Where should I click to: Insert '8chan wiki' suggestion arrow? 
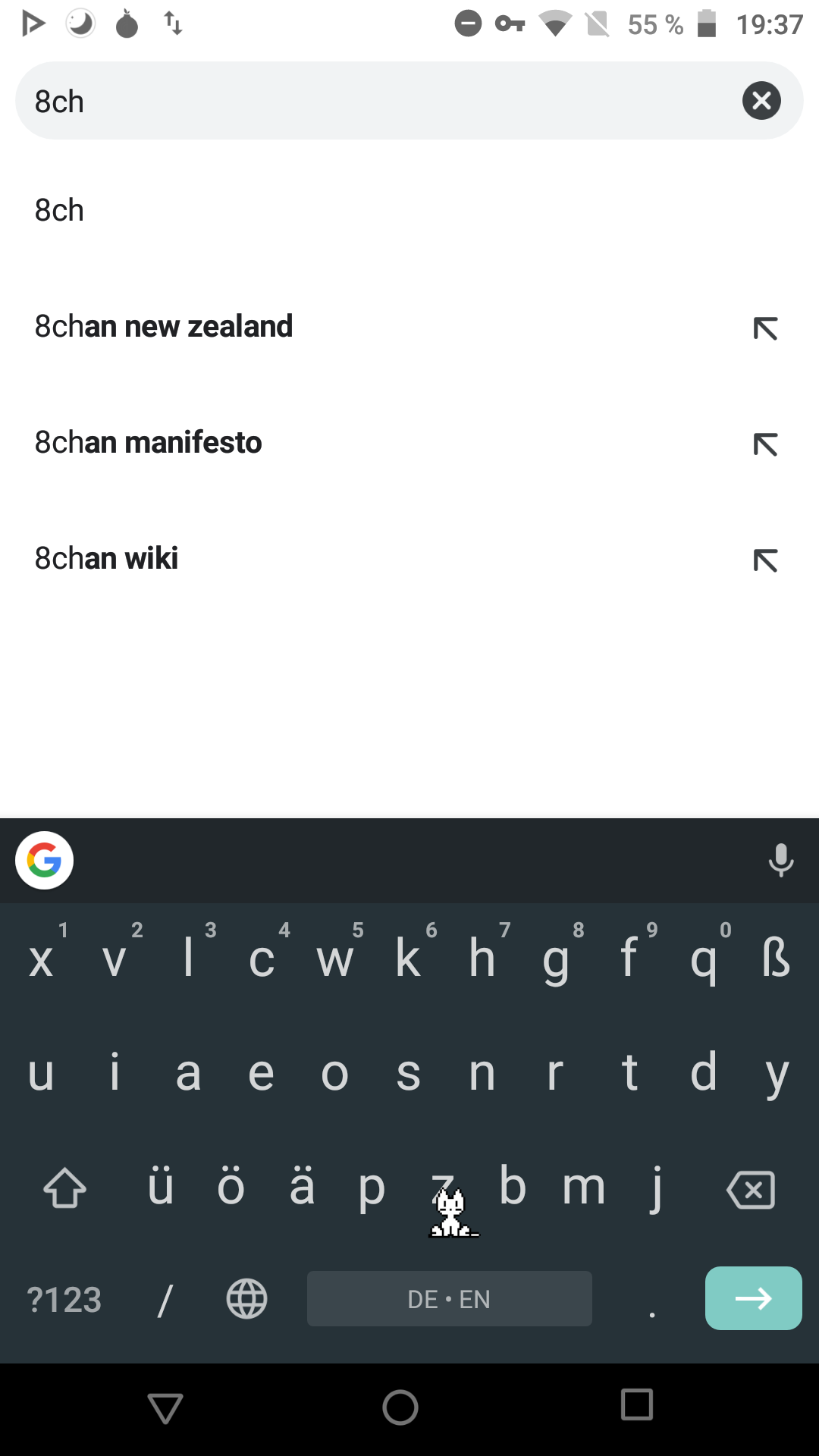765,560
